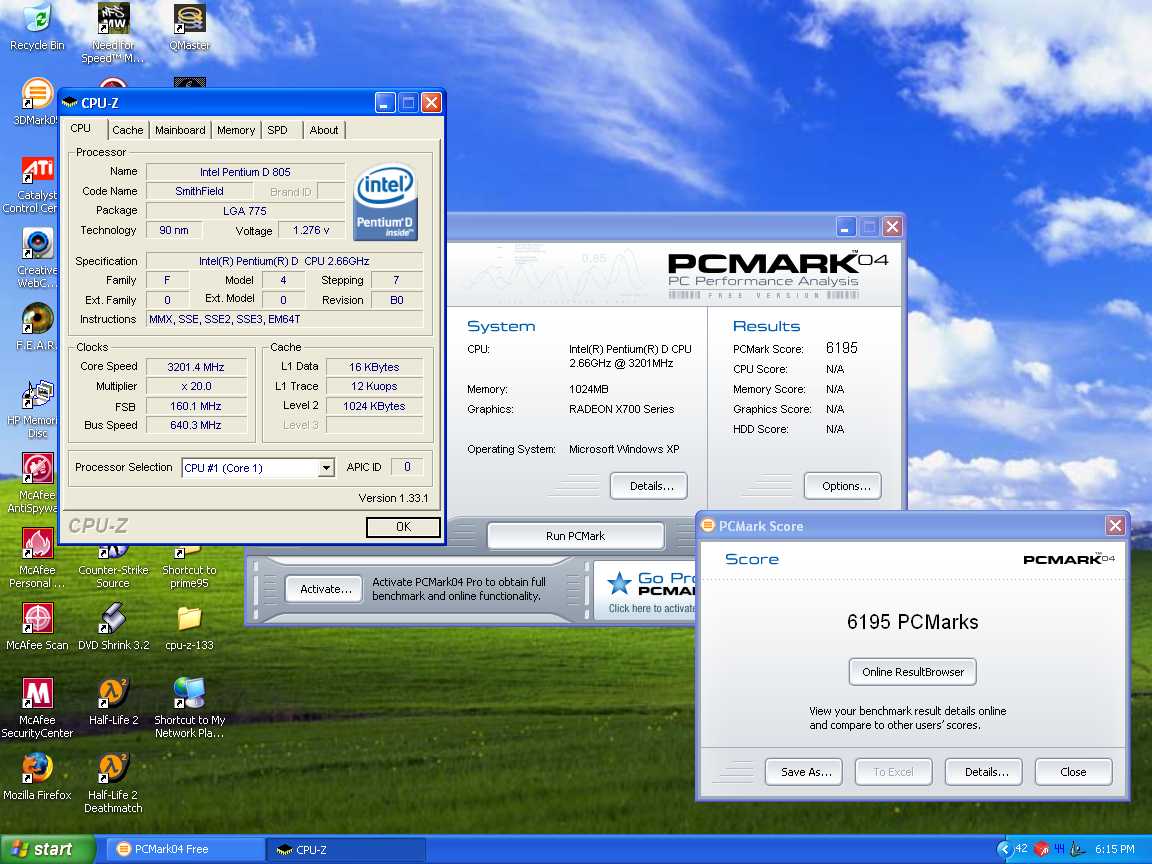This screenshot has height=864, width=1152.
Task: Click OK button in CPU-Z
Action: coord(403,527)
